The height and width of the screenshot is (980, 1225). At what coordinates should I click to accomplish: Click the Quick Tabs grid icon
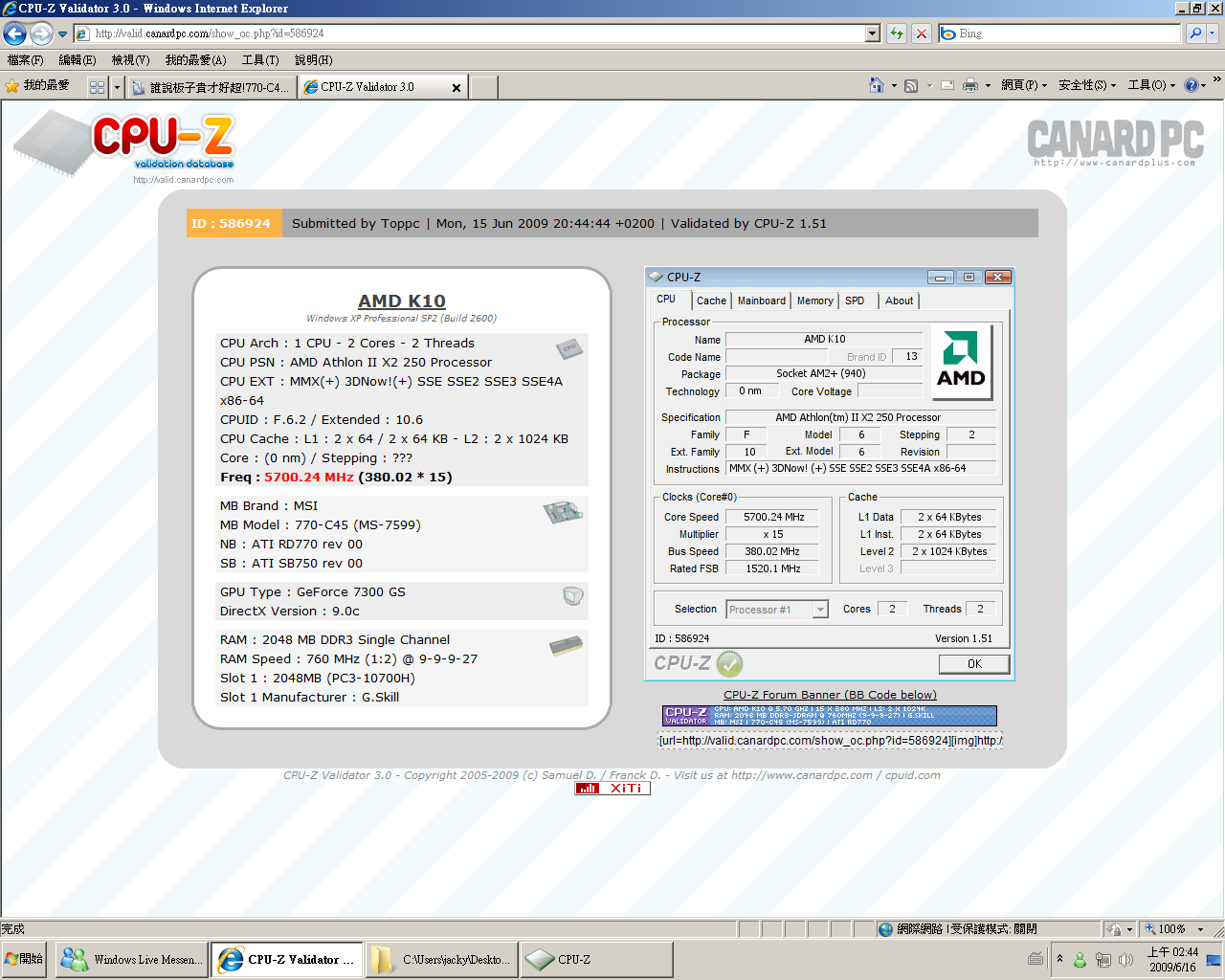click(97, 87)
